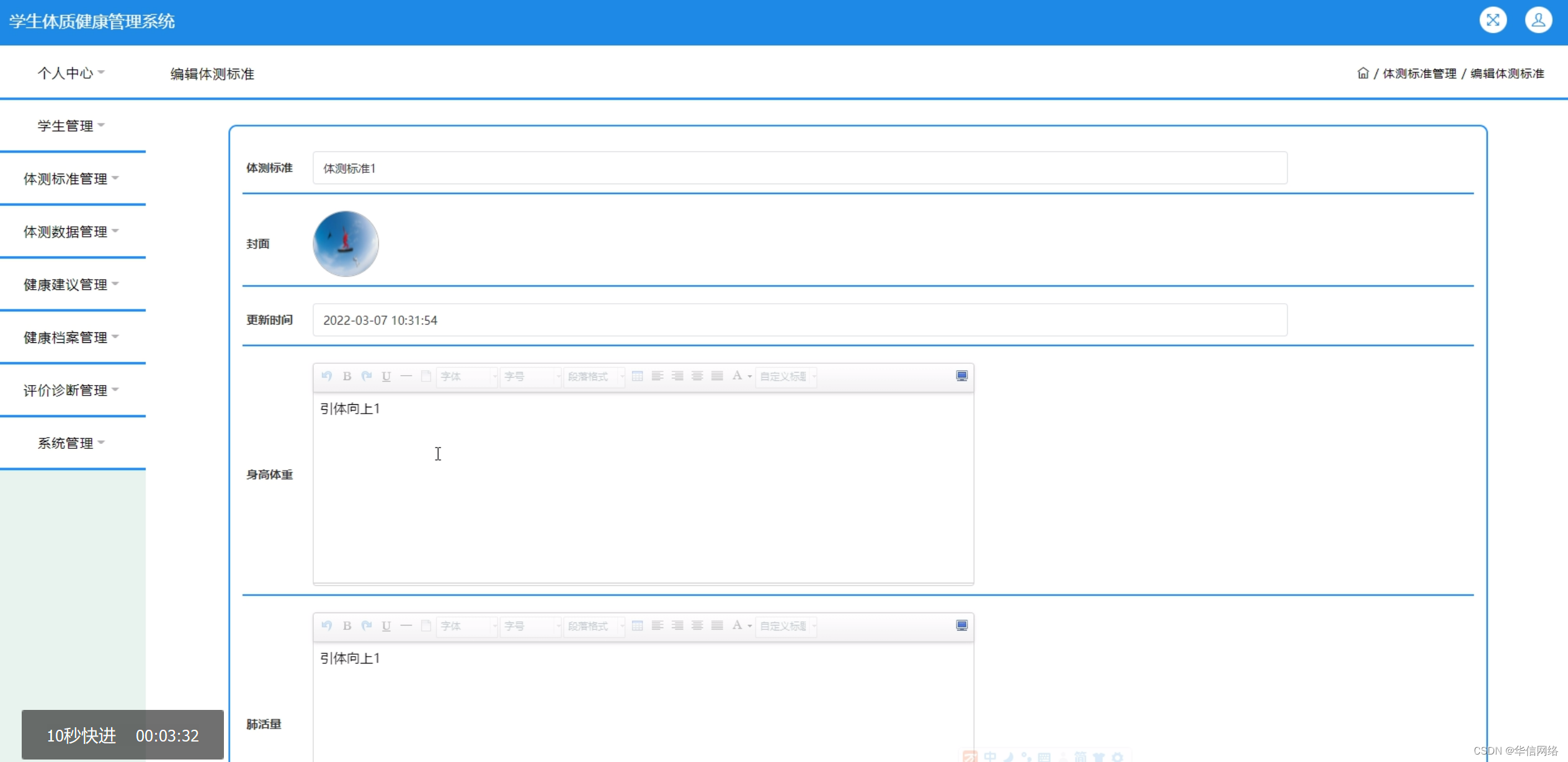Open 字体 font dropdown in 身高体重 editor
This screenshot has height=762, width=1568.
coord(468,376)
